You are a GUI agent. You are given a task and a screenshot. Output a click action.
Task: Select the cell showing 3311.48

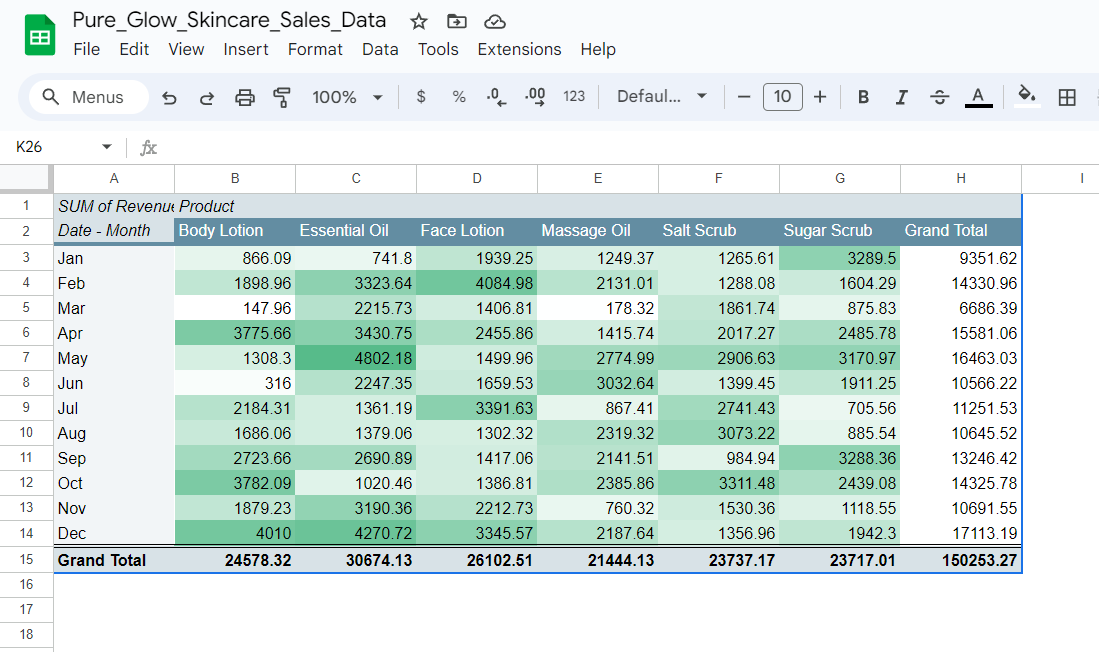point(718,483)
